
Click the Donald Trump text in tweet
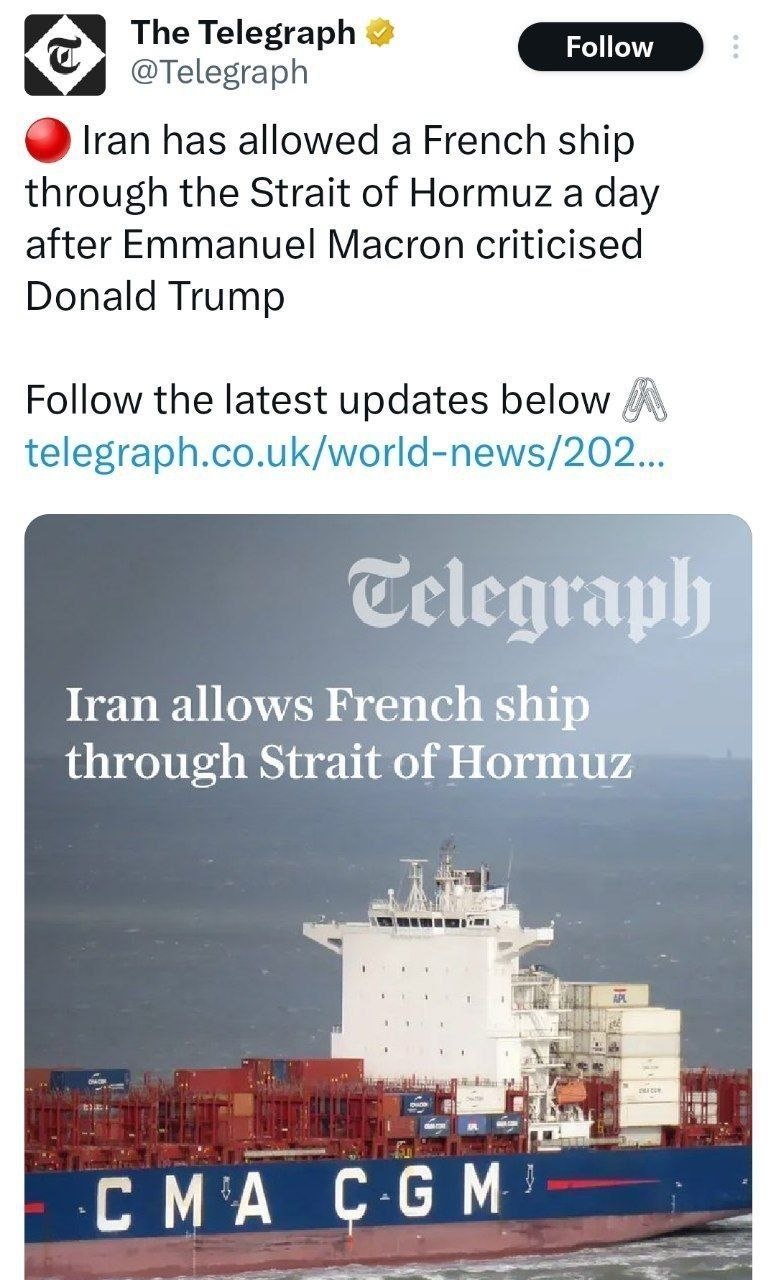(x=155, y=297)
